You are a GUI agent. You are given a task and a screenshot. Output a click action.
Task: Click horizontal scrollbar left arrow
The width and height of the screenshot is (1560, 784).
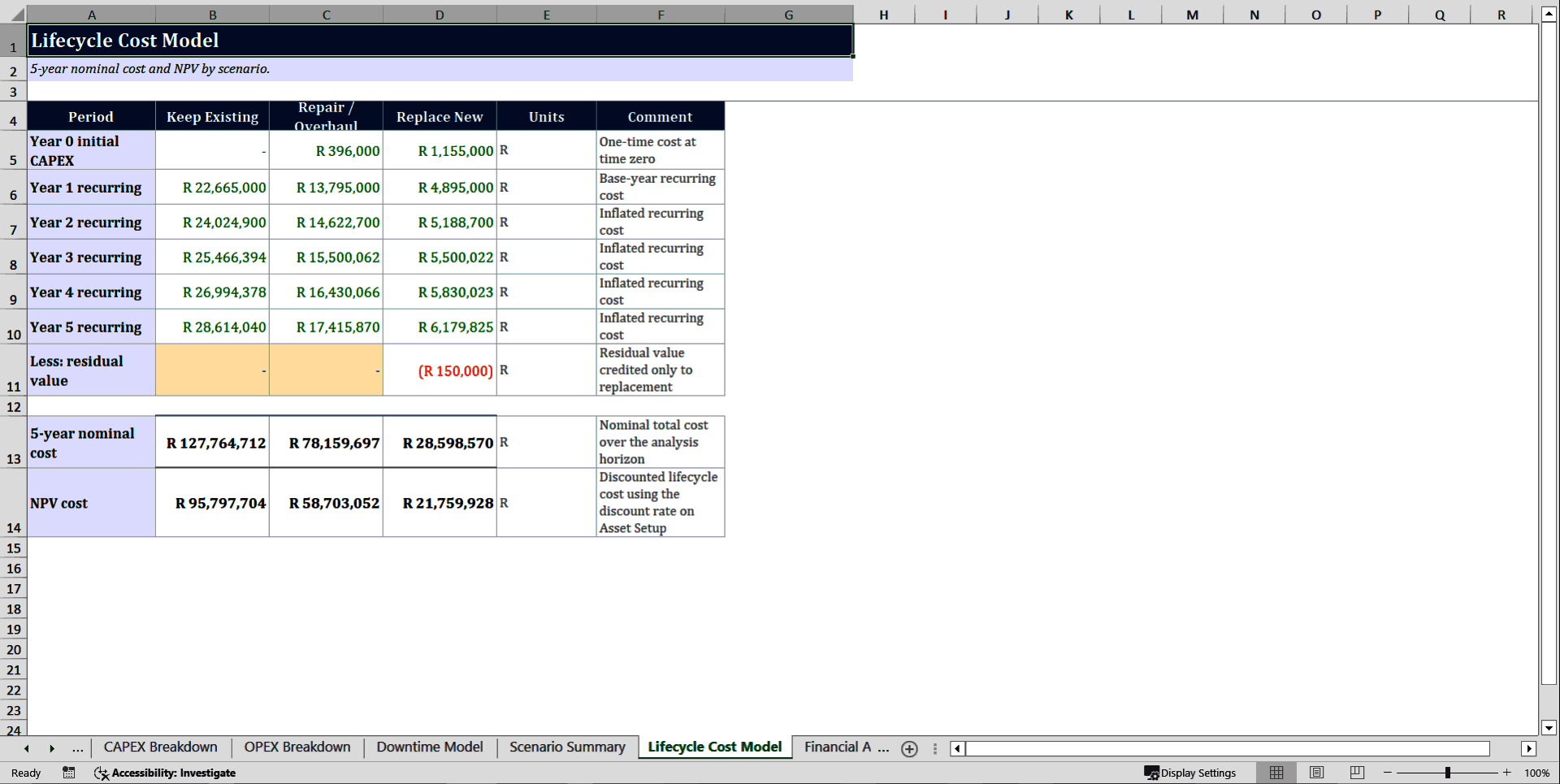click(x=958, y=749)
